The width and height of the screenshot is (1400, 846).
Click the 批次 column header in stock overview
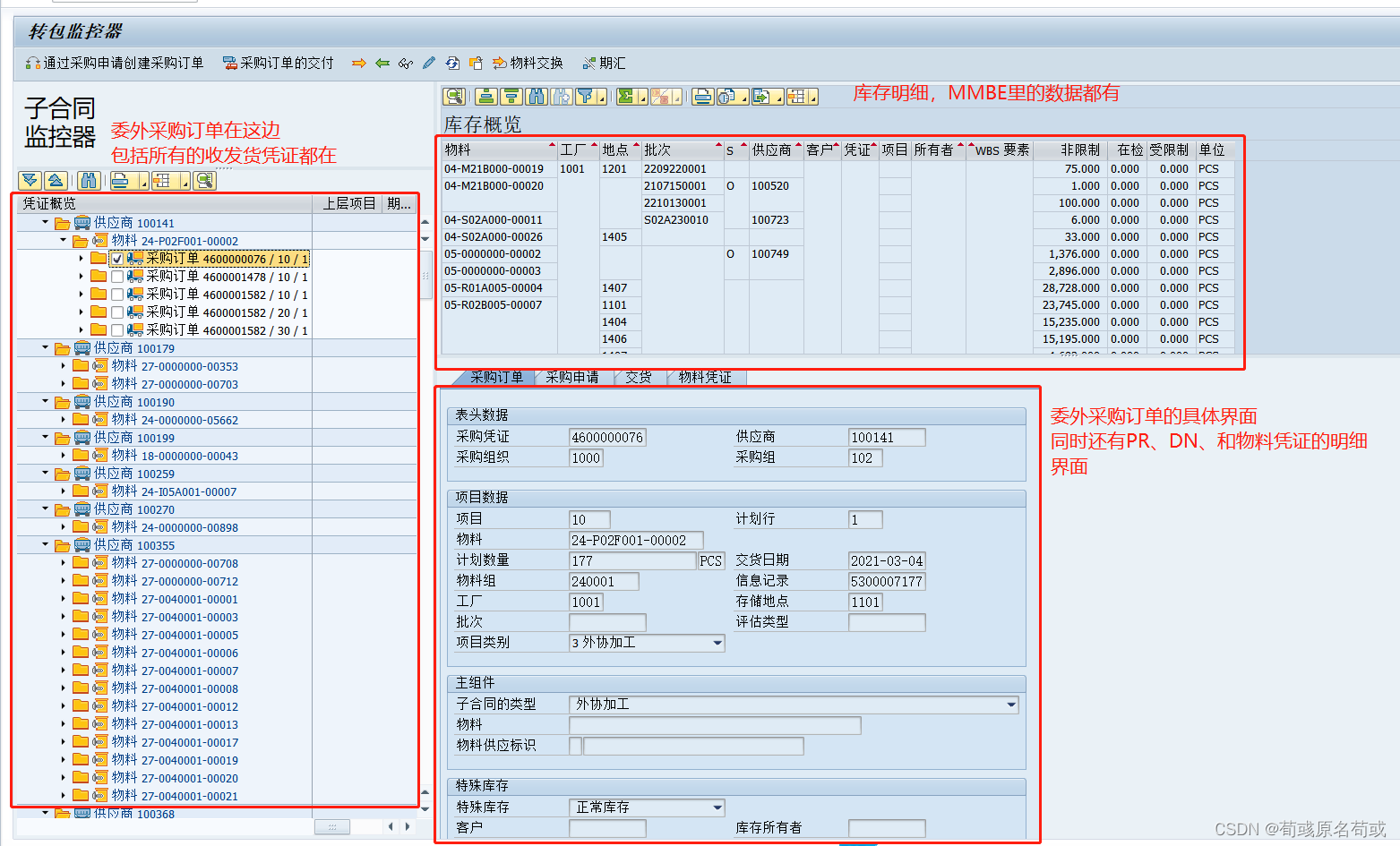tap(682, 150)
